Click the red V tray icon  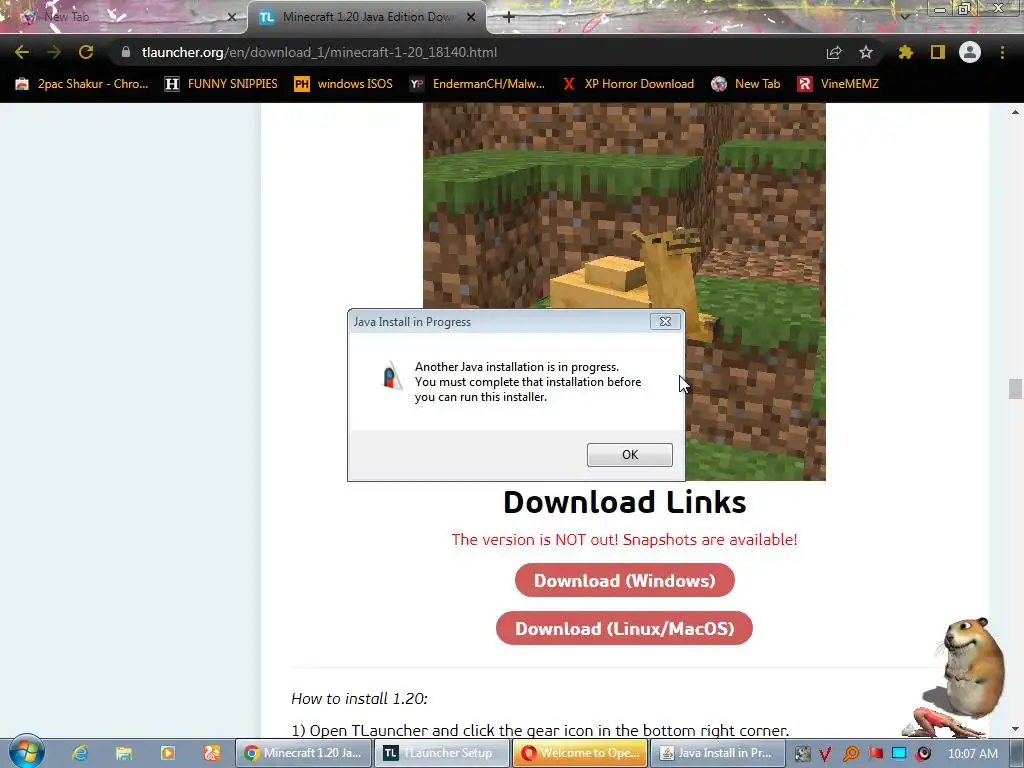coord(825,754)
